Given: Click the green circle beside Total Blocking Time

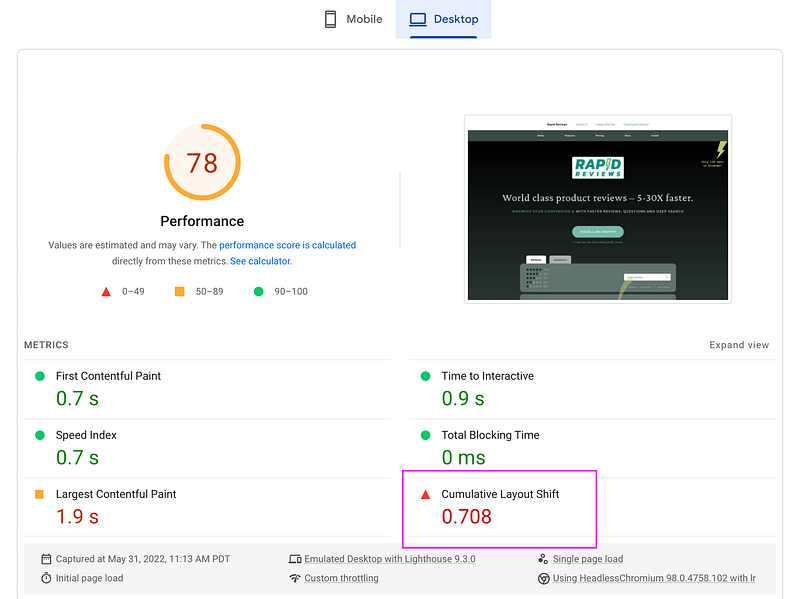Looking at the screenshot, I should pos(425,435).
